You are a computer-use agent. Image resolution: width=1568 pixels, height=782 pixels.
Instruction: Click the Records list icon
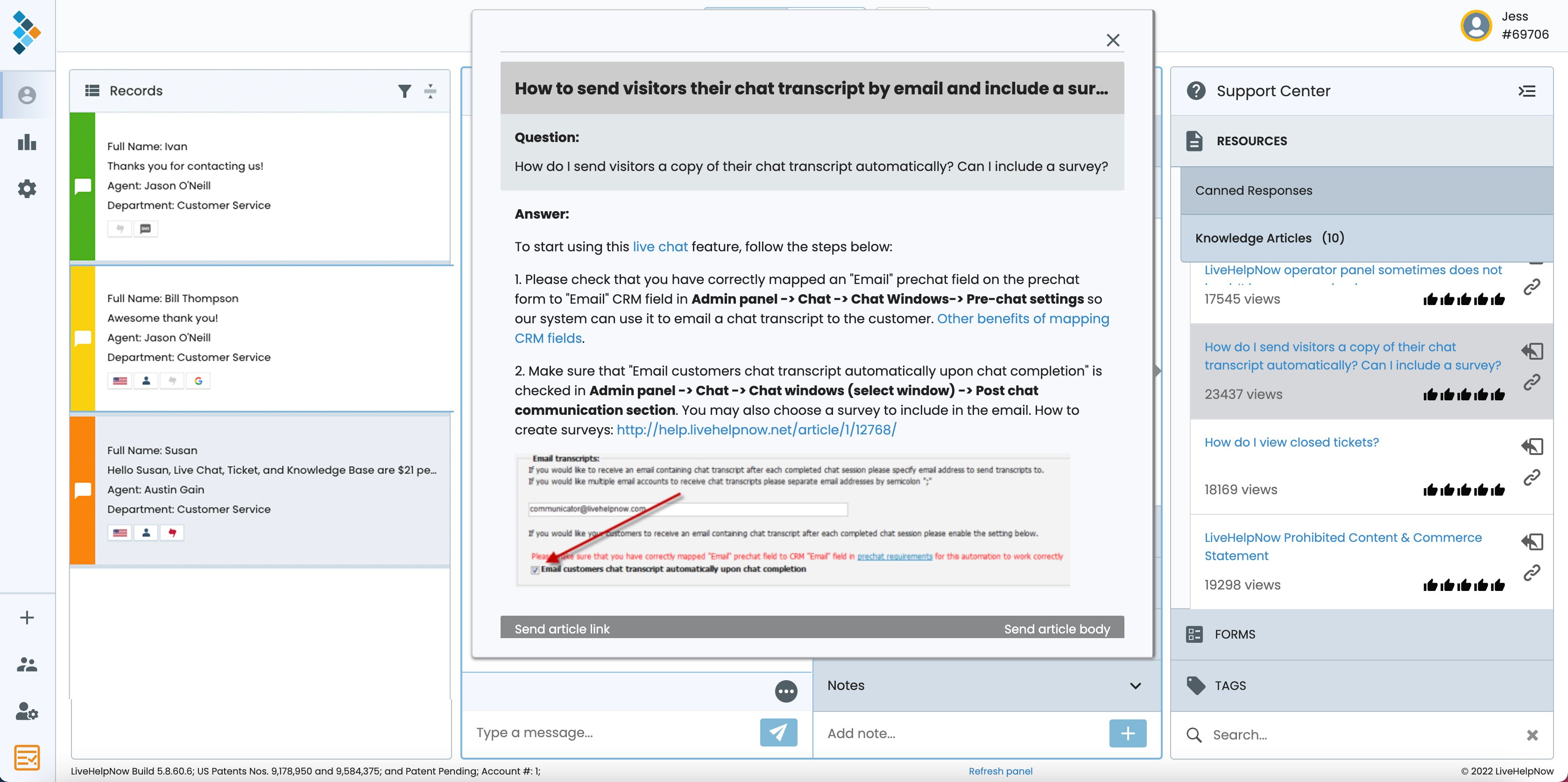click(92, 91)
